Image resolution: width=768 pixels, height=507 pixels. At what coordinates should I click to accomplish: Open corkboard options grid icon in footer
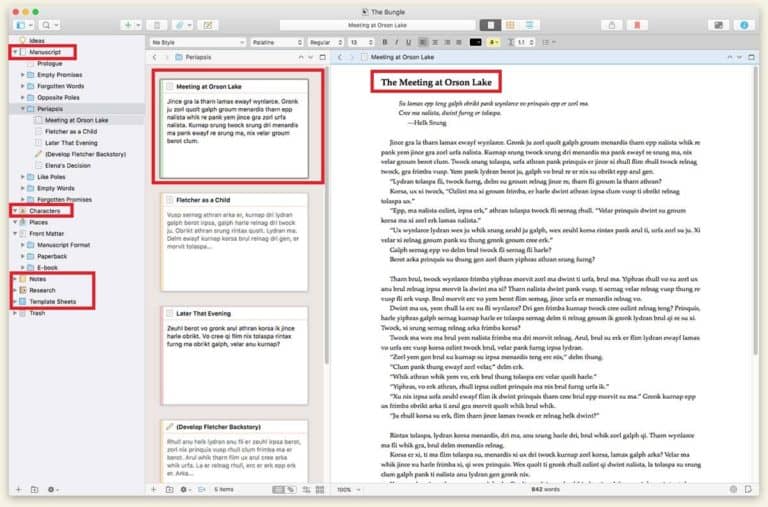point(320,489)
